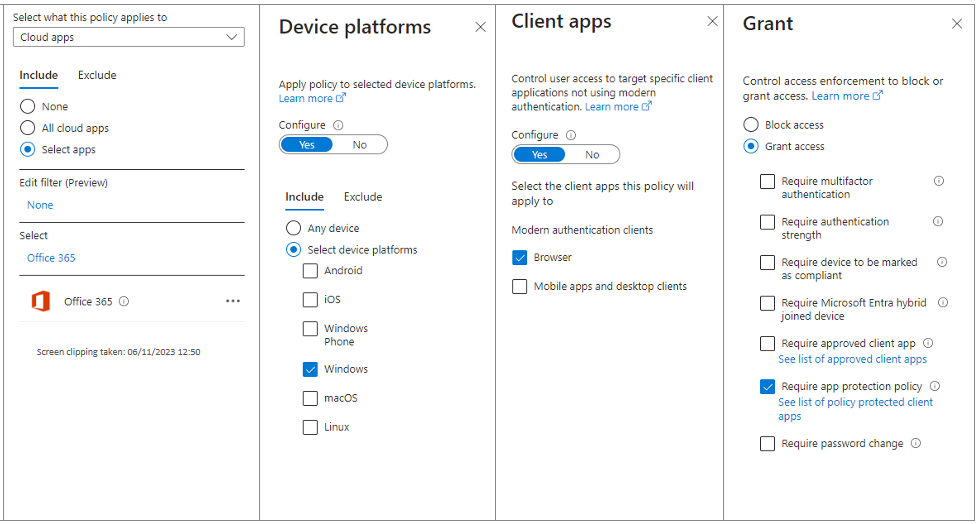Viewport: 979px width, 524px height.
Task: Choose the Select apps radio button
Action: (27, 150)
